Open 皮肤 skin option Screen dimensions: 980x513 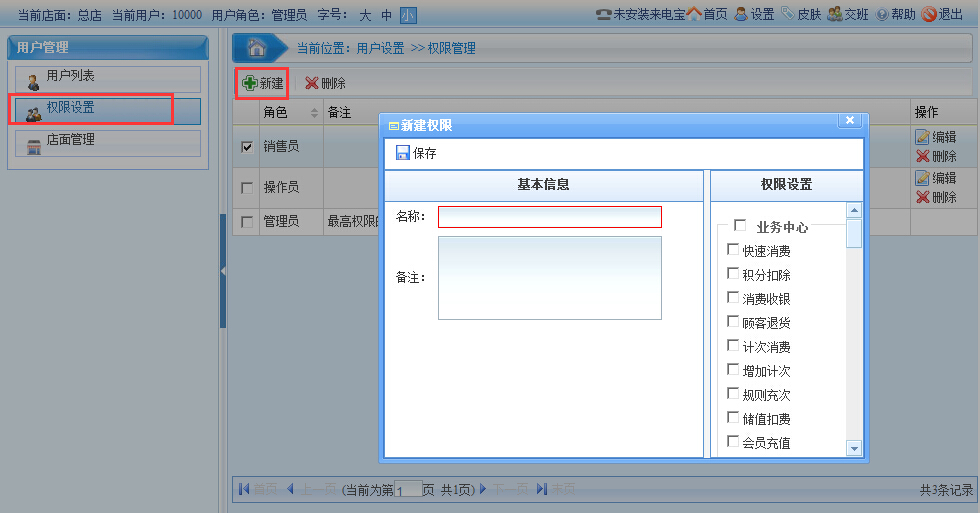pyautogui.click(x=801, y=14)
